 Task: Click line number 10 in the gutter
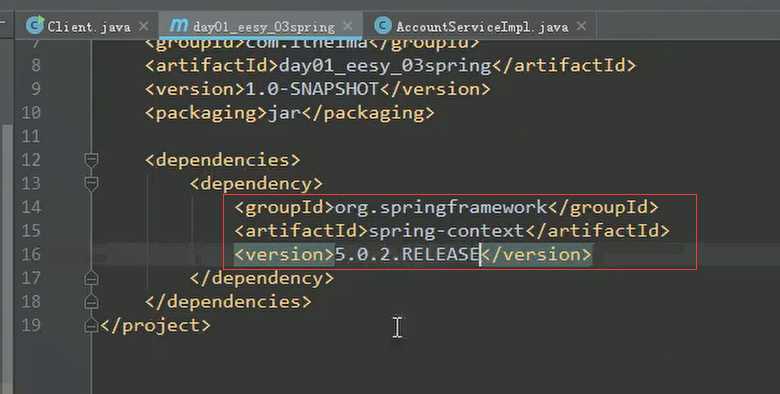pos(31,112)
